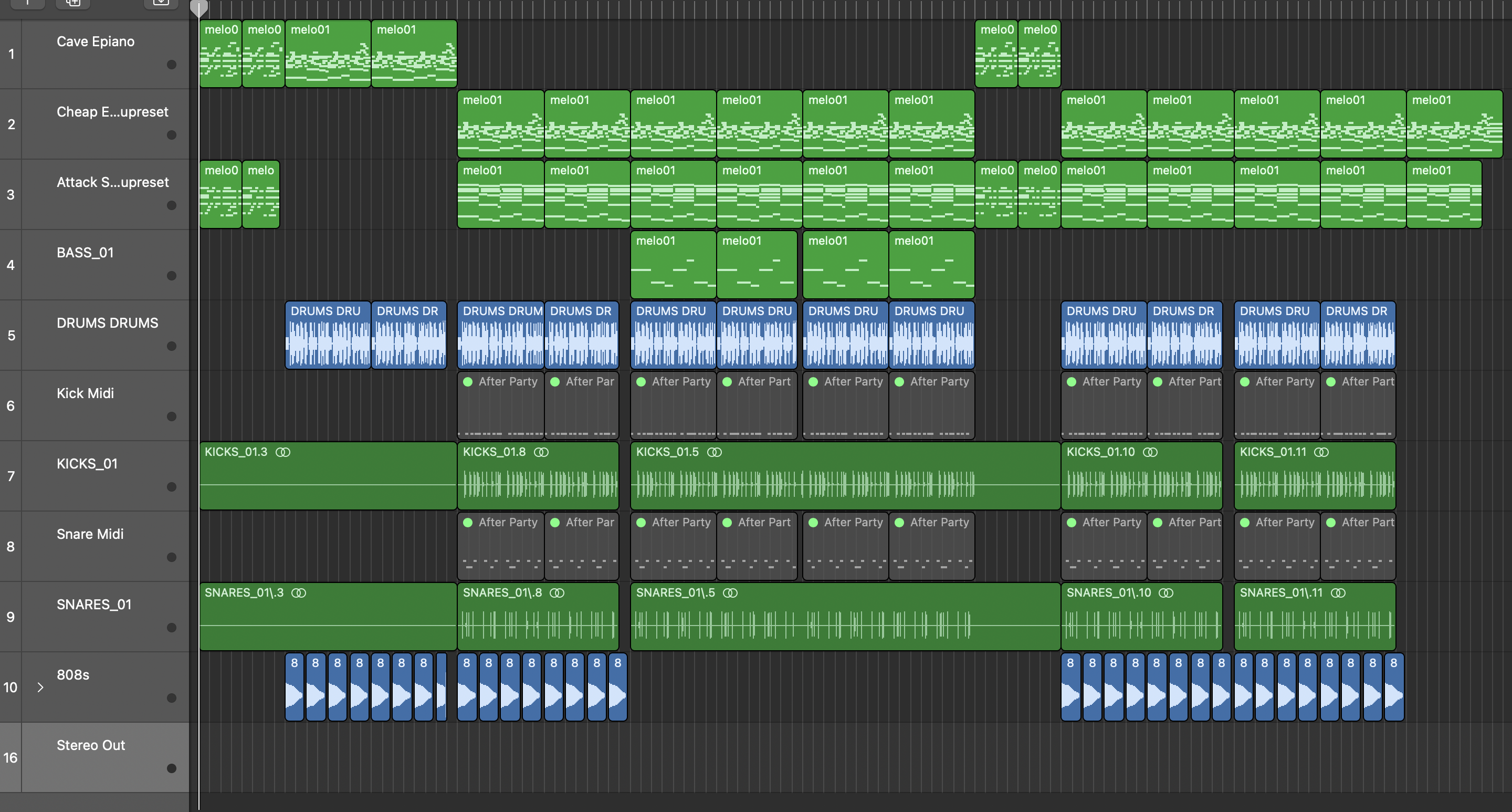This screenshot has height=812, width=1512.
Task: Select the KICKS_01.10 audio region
Action: pos(1142,475)
